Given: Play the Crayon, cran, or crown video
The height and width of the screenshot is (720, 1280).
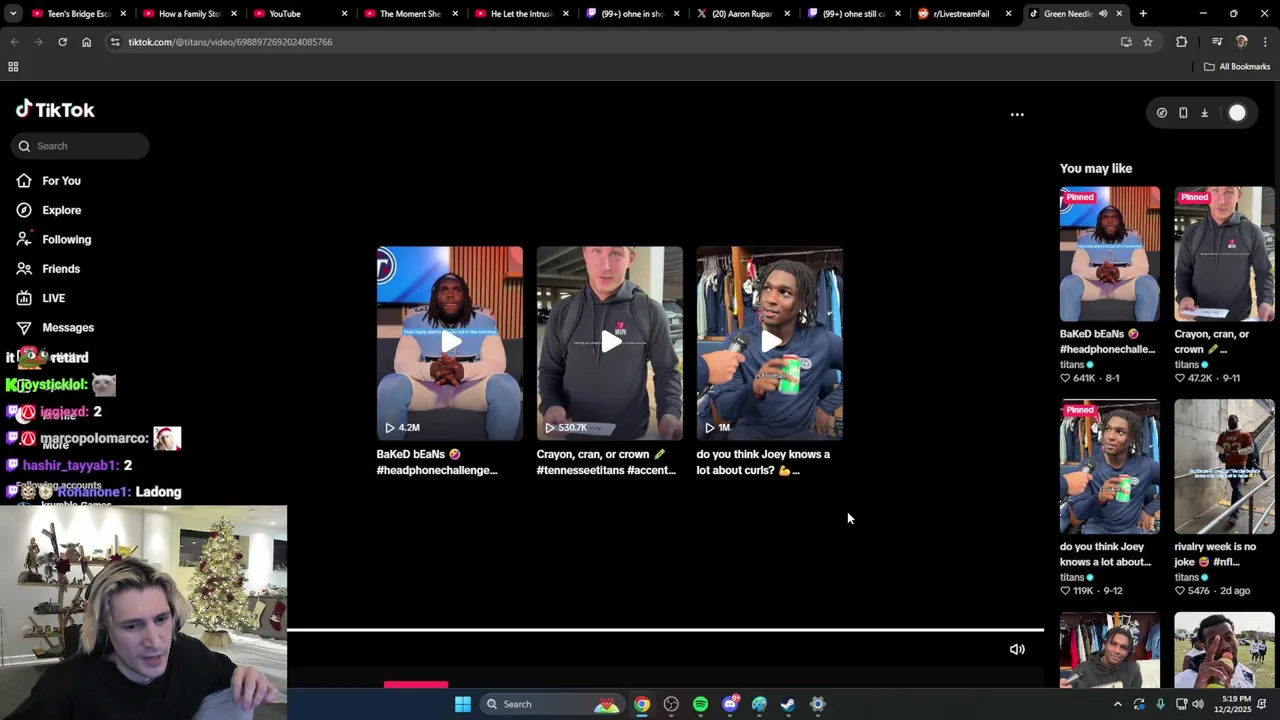Looking at the screenshot, I should pyautogui.click(x=610, y=343).
